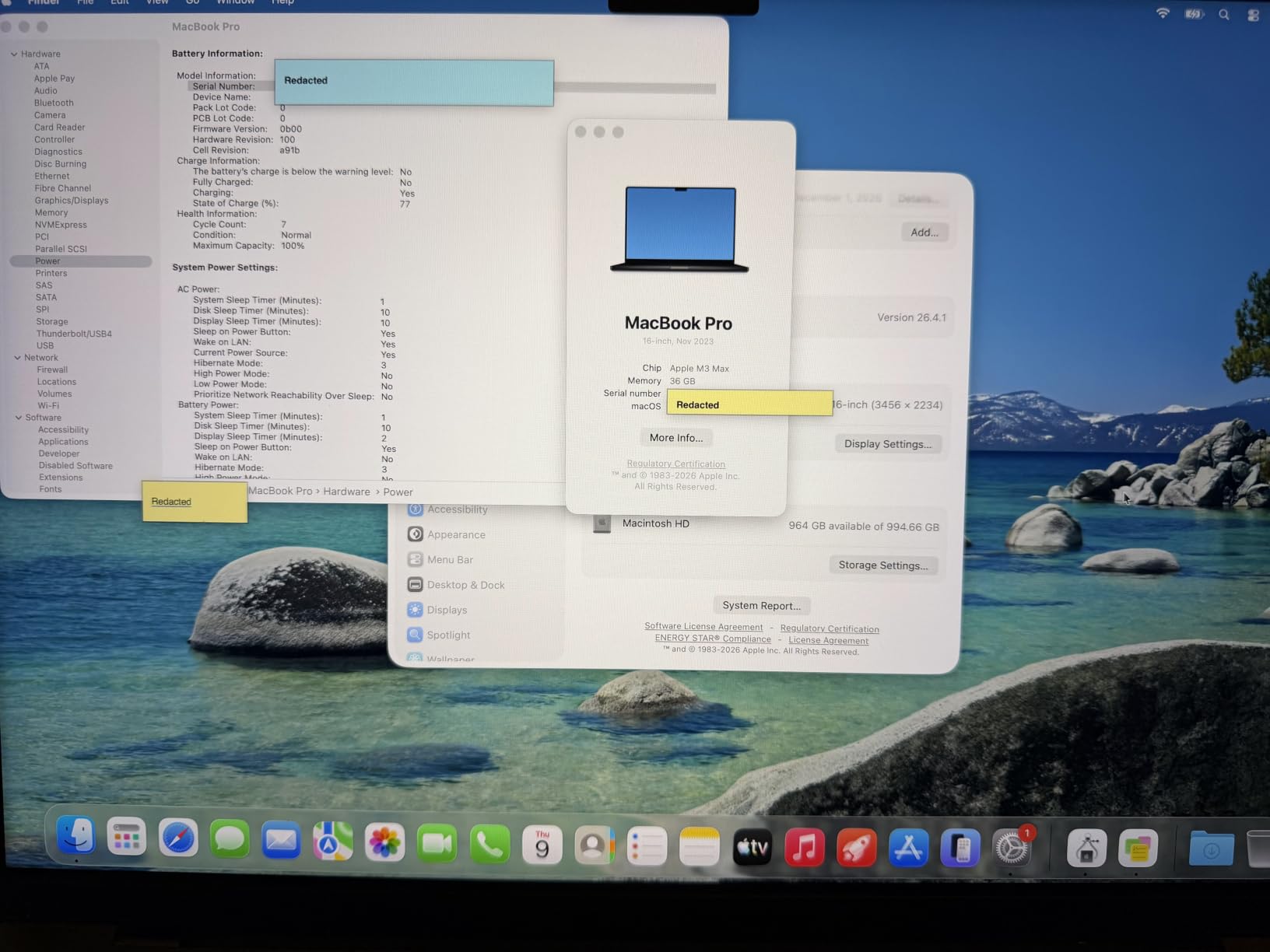1270x952 pixels.
Task: Open System Information icon in Dock
Action: (x=1087, y=848)
